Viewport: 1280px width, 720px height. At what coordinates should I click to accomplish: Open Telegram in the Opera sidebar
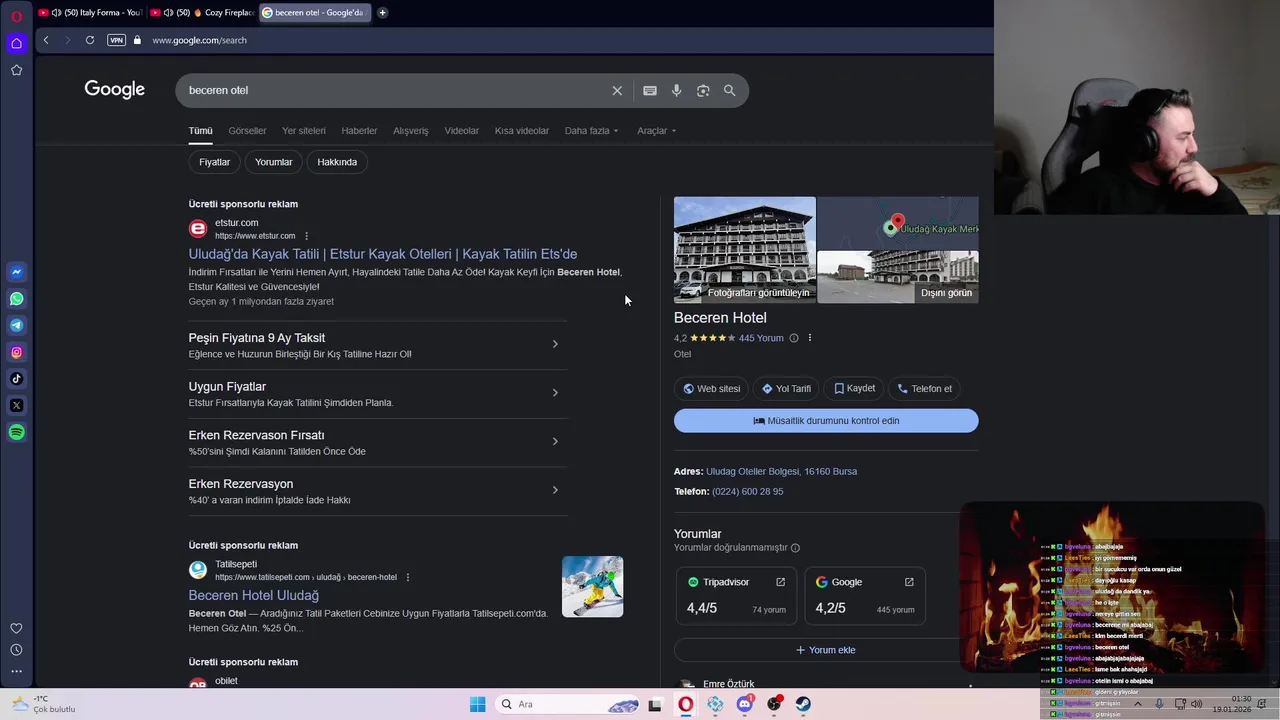[x=16, y=325]
